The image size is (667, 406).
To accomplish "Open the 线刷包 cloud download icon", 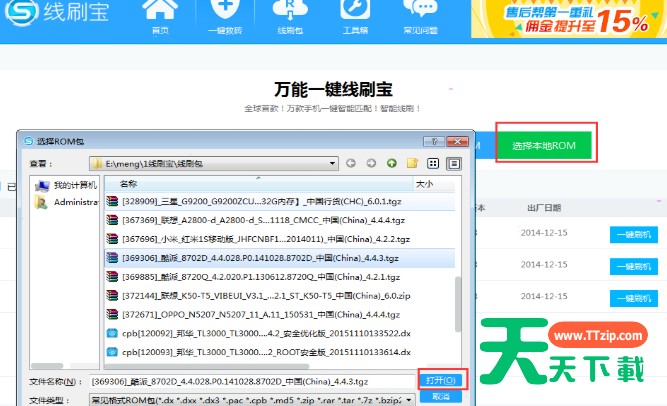I will pyautogui.click(x=290, y=9).
